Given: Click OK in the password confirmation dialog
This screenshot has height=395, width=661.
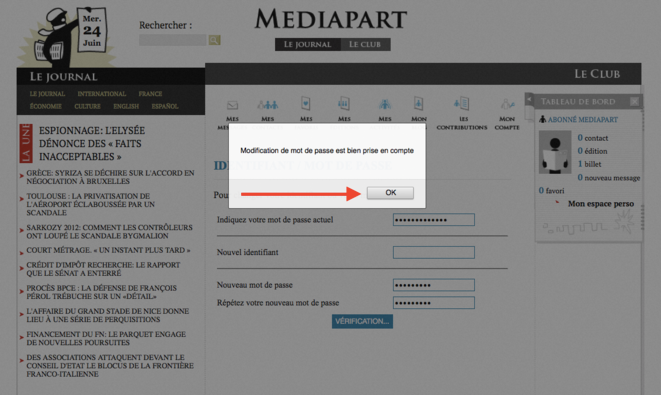Looking at the screenshot, I should (390, 193).
